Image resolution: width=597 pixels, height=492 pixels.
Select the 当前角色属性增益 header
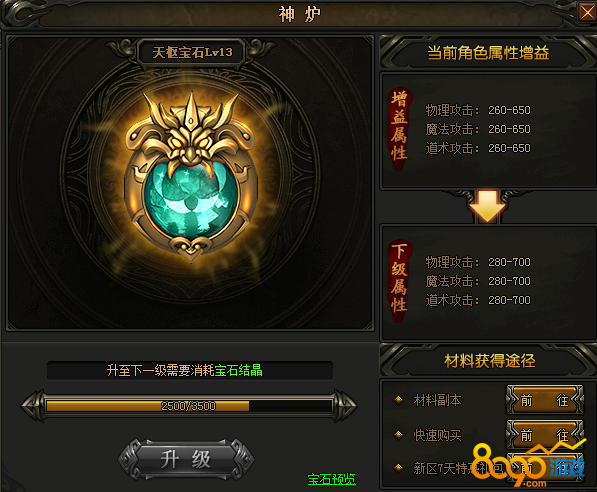point(488,53)
